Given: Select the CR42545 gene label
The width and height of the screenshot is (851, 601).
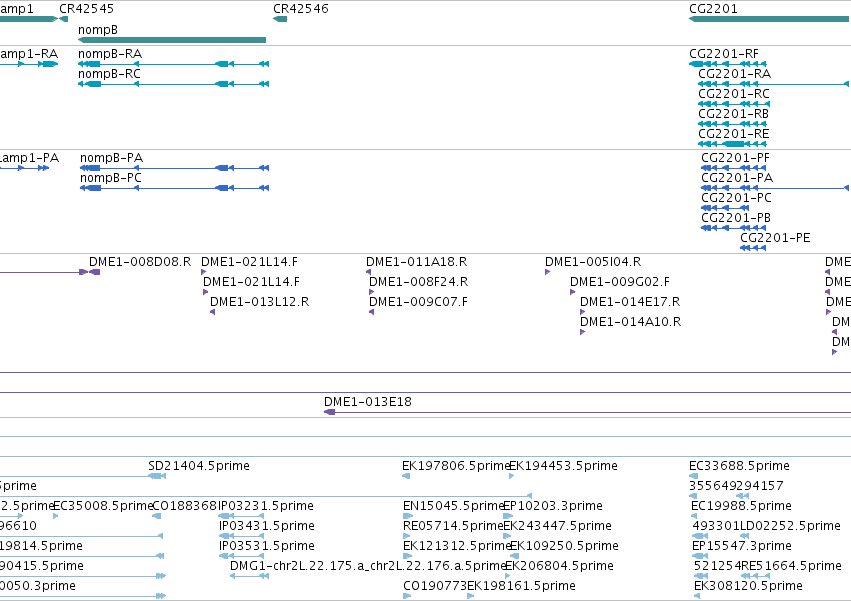Looking at the screenshot, I should click(86, 9).
